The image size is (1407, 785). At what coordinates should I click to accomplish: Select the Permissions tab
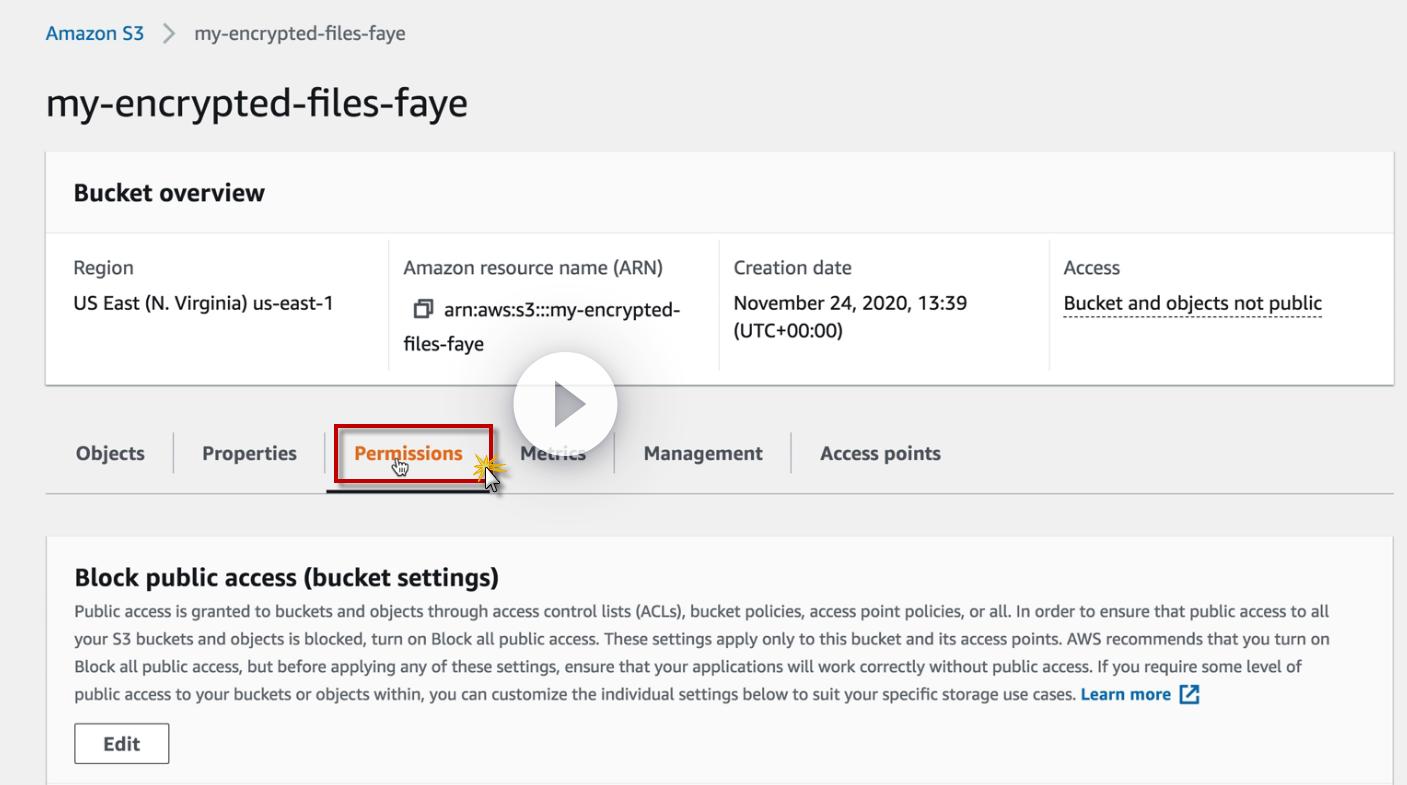[408, 453]
